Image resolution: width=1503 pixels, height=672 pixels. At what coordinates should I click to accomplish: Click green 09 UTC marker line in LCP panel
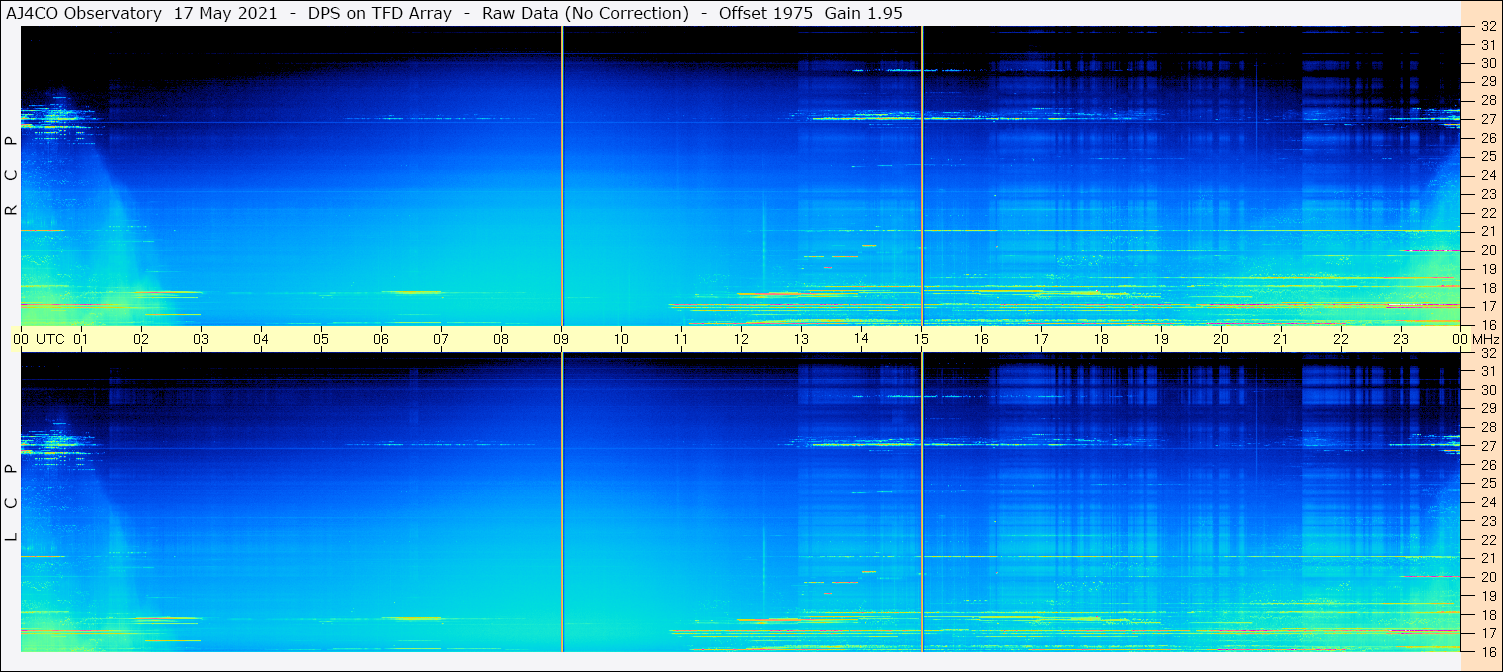(562, 502)
